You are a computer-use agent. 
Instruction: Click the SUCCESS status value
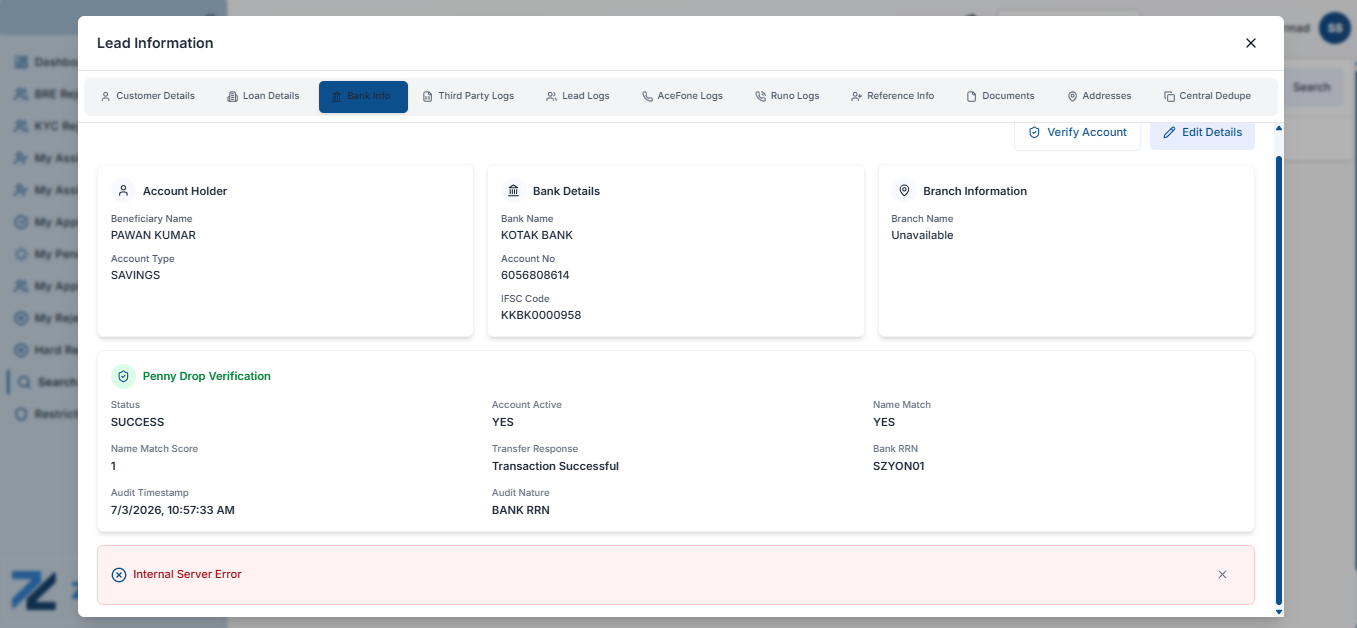click(137, 422)
